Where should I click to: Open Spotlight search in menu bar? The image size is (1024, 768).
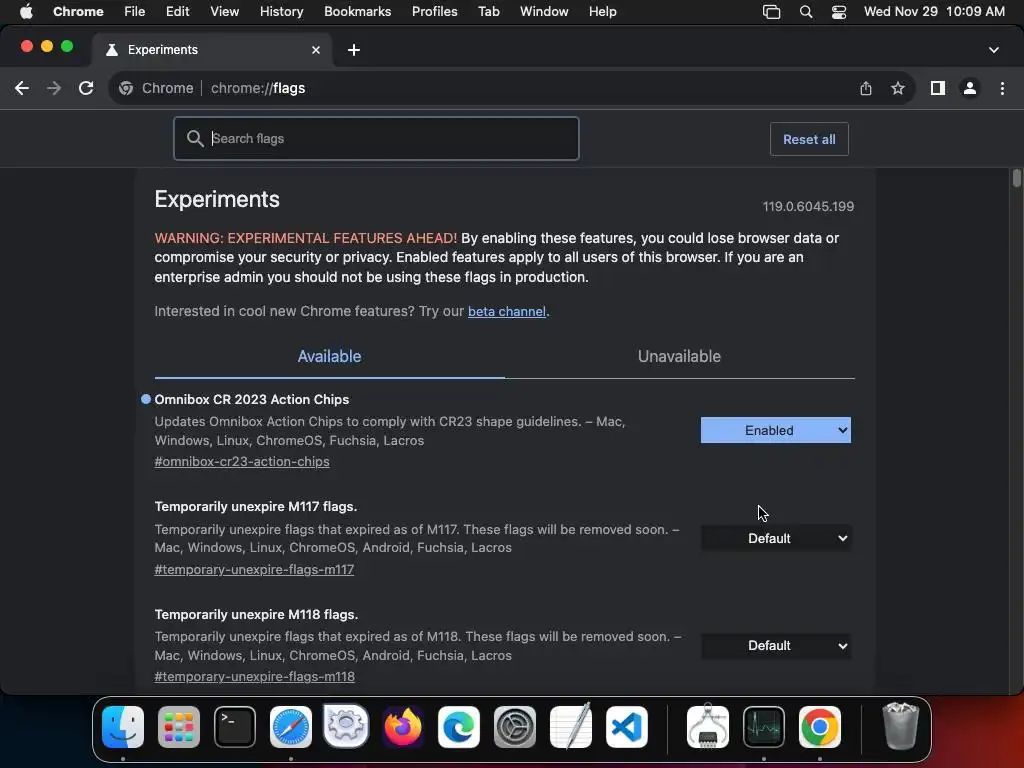[x=806, y=12]
